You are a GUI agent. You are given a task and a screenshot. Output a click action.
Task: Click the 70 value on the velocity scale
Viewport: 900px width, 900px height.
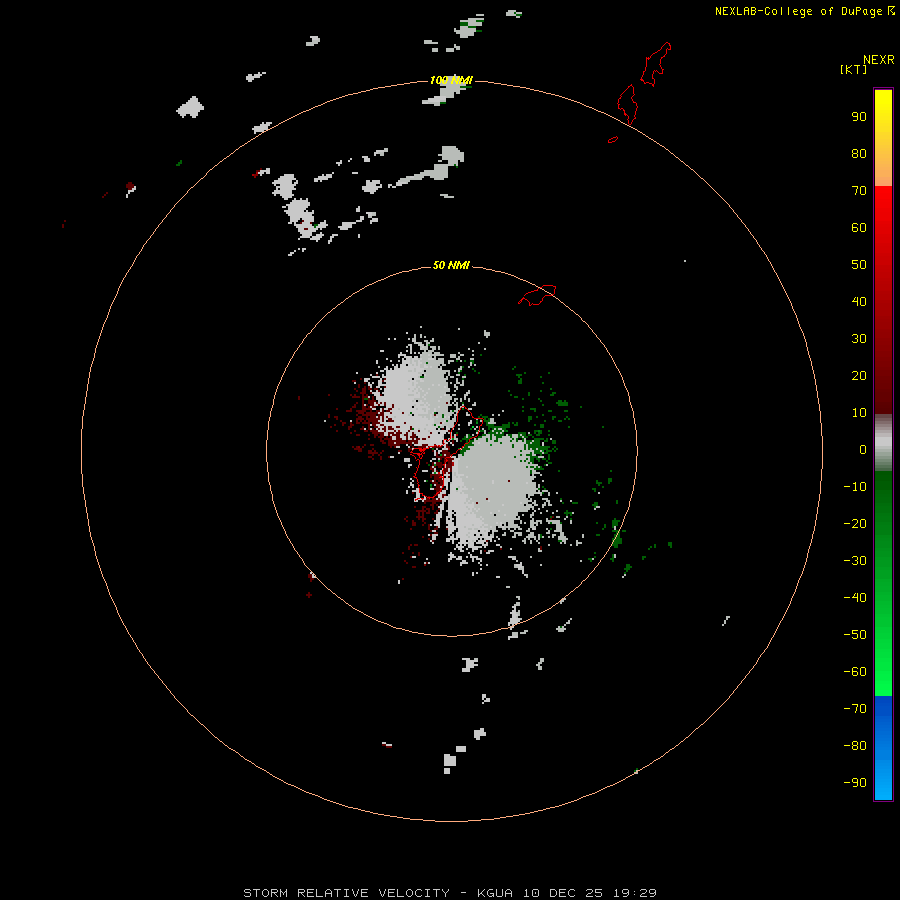coord(859,191)
